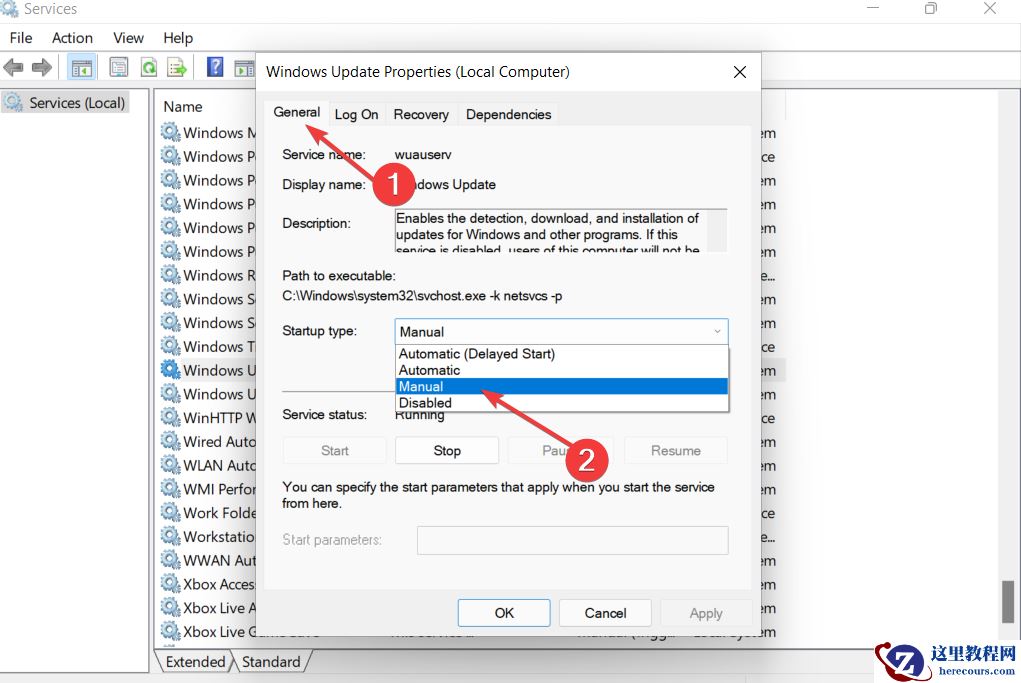Confirm the dialog with OK
Screen dimensions: 1021x683
[x=504, y=613]
